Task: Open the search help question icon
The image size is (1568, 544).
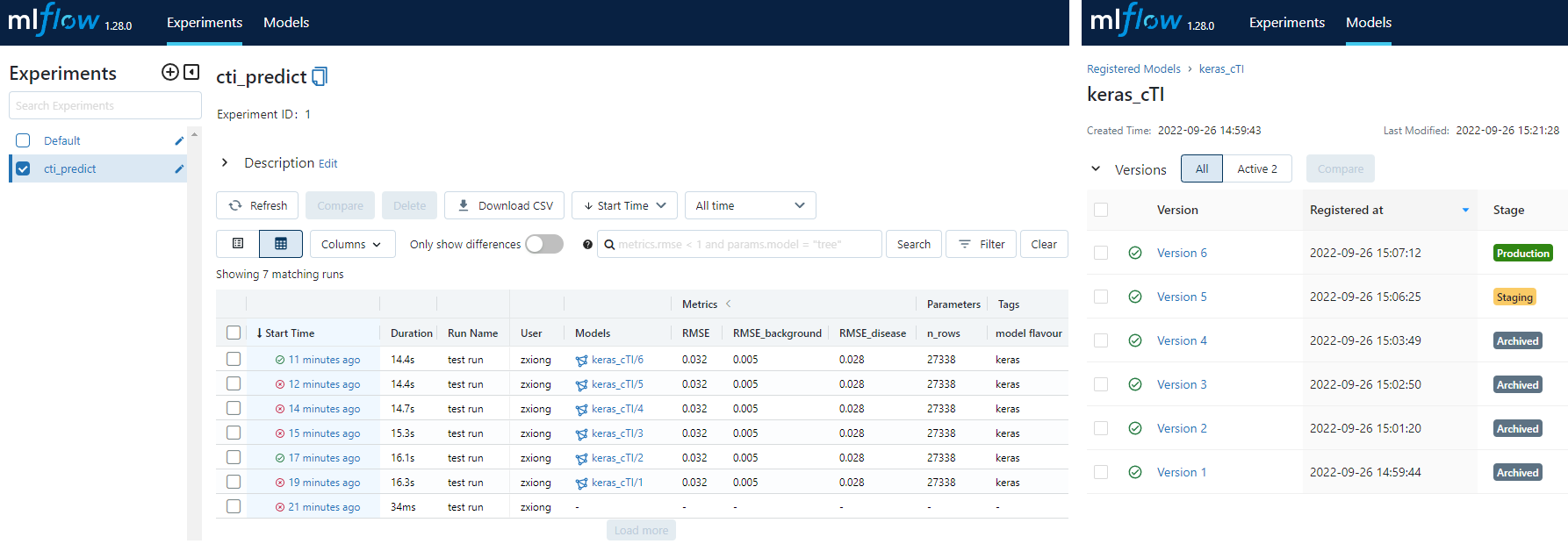Action: coord(587,245)
